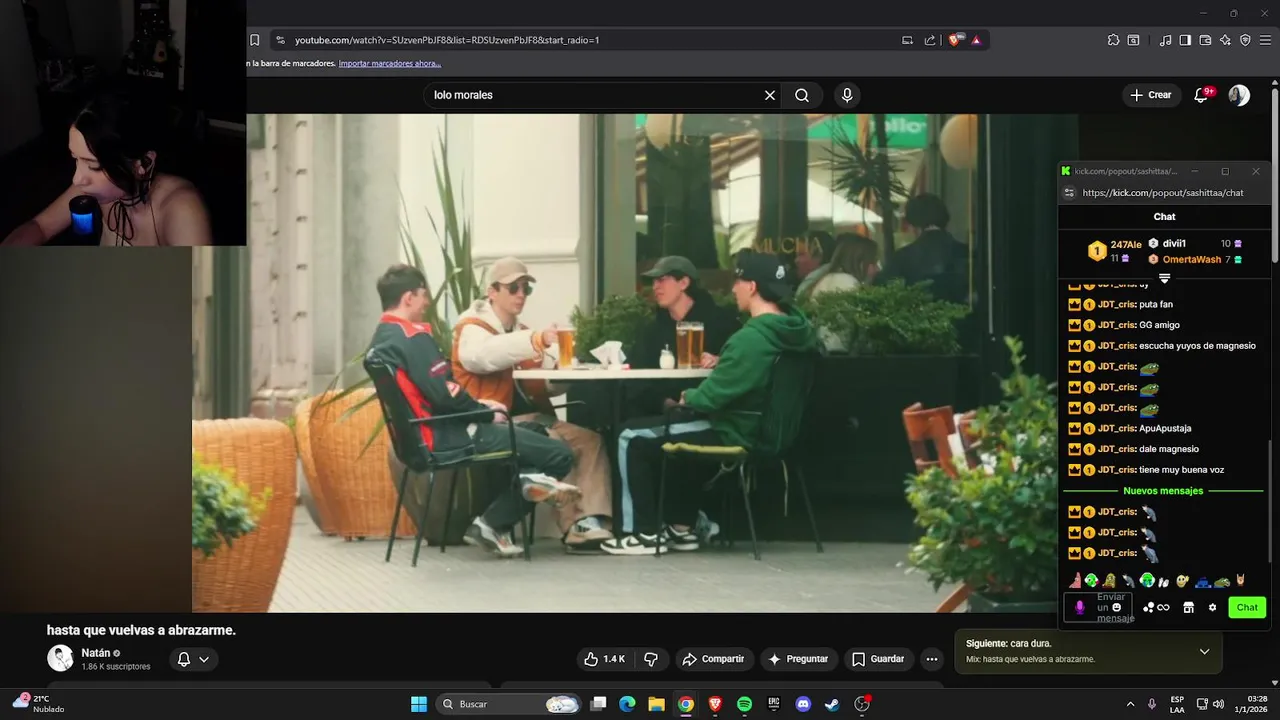
Task: Click the Preguntar button
Action: [x=797, y=659]
